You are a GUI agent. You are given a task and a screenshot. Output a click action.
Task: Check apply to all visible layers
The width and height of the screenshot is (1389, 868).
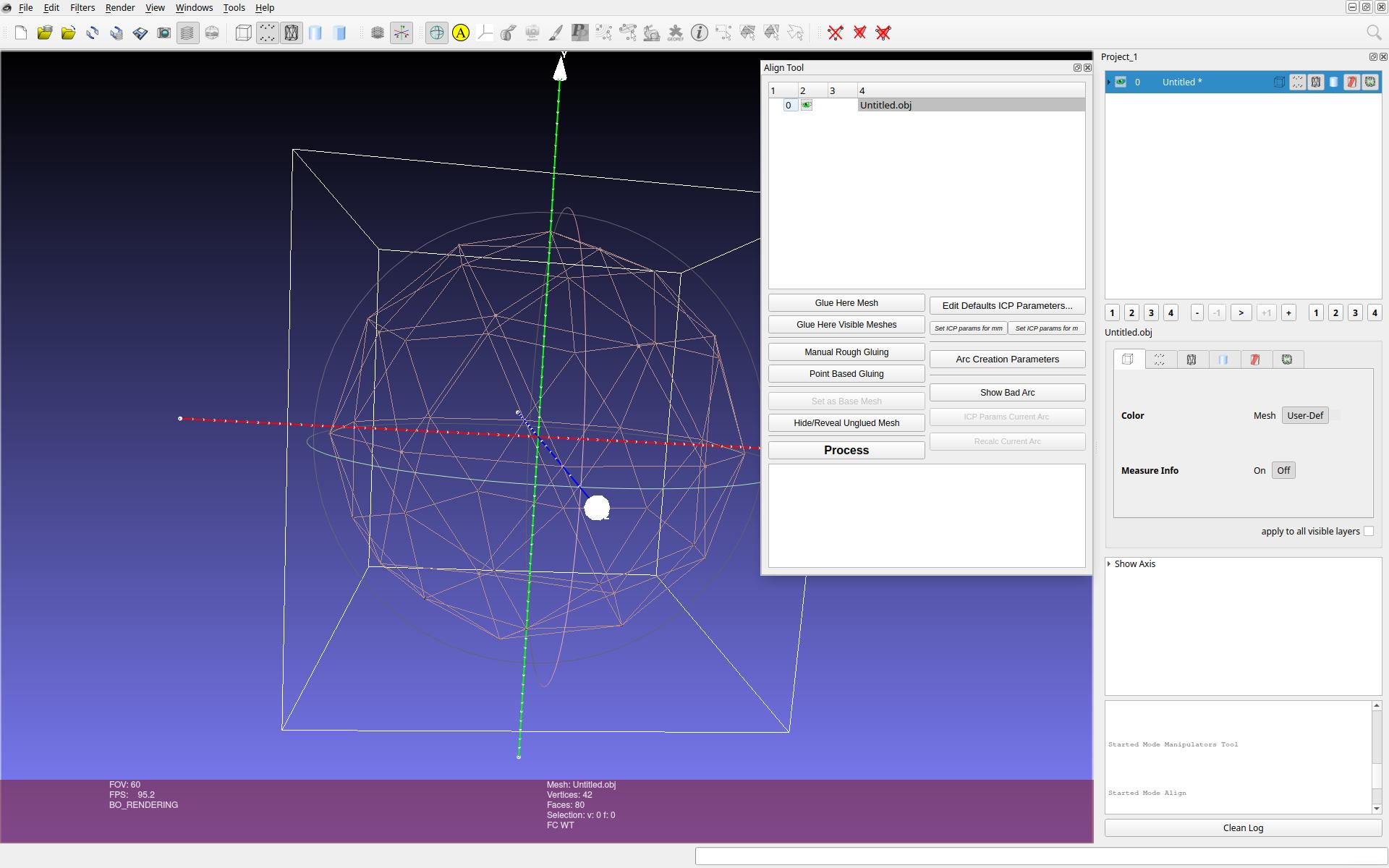[x=1368, y=531]
